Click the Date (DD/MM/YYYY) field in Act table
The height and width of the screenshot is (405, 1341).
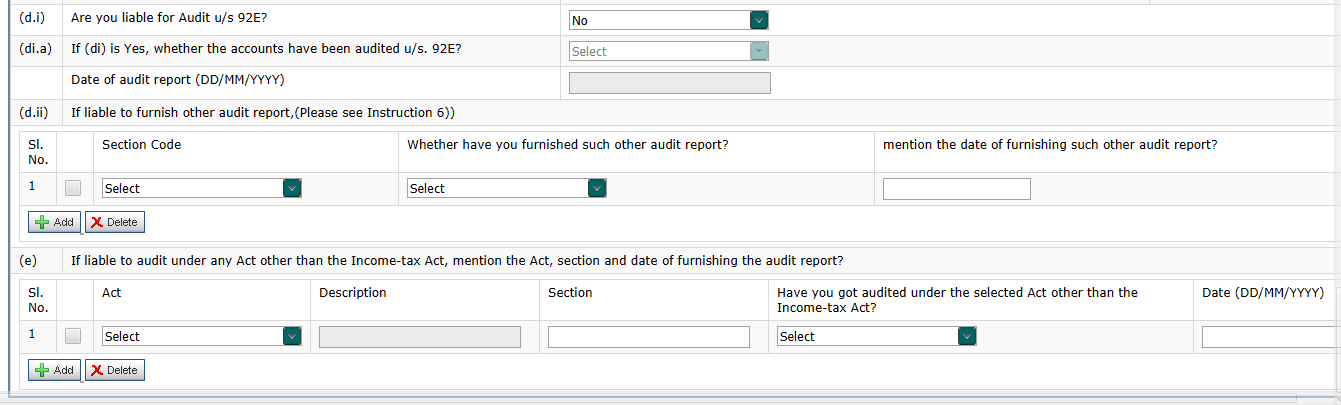[1268, 337]
